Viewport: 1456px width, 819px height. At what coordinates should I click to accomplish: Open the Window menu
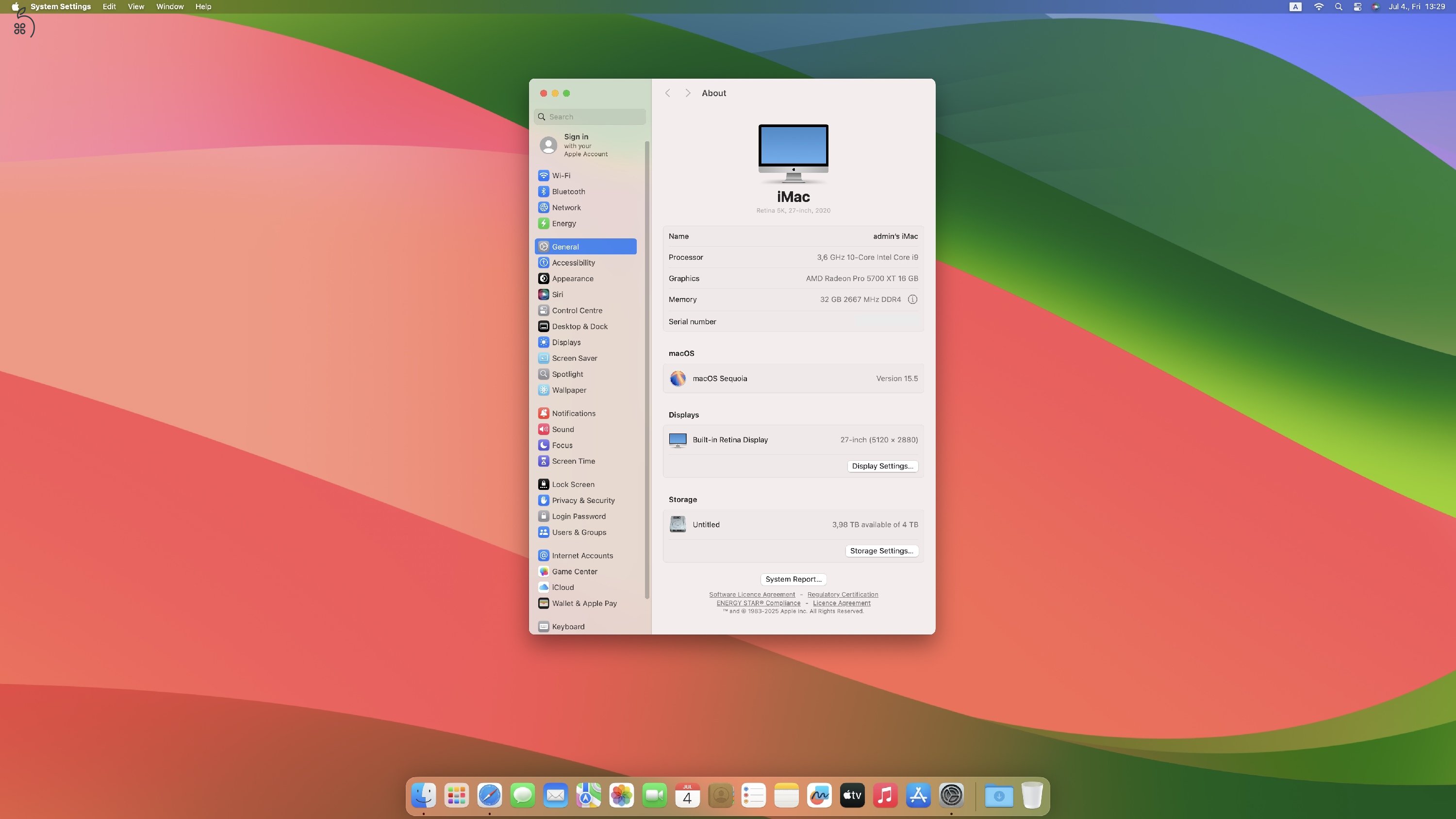click(x=169, y=7)
